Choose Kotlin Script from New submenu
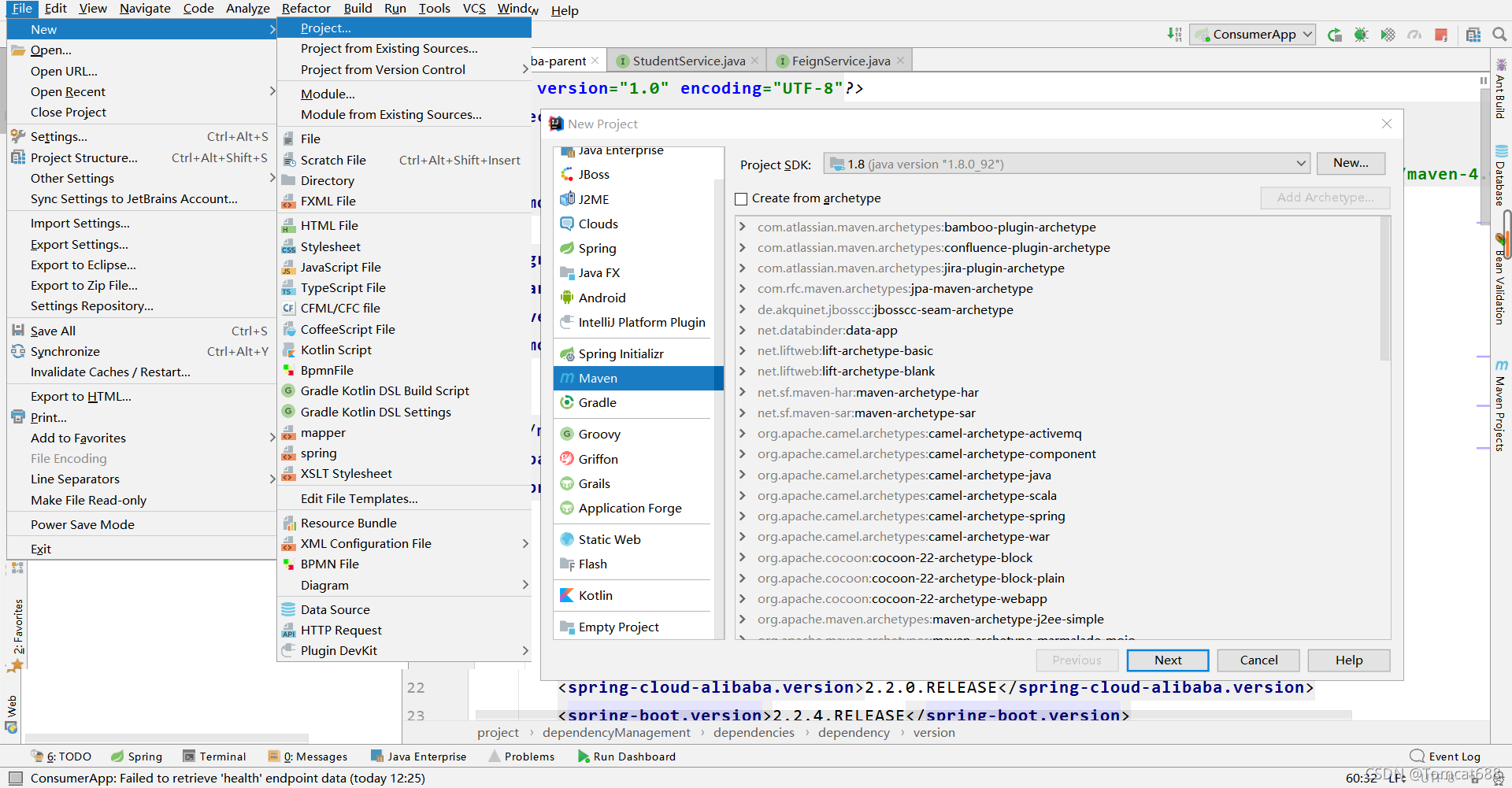 404,350
